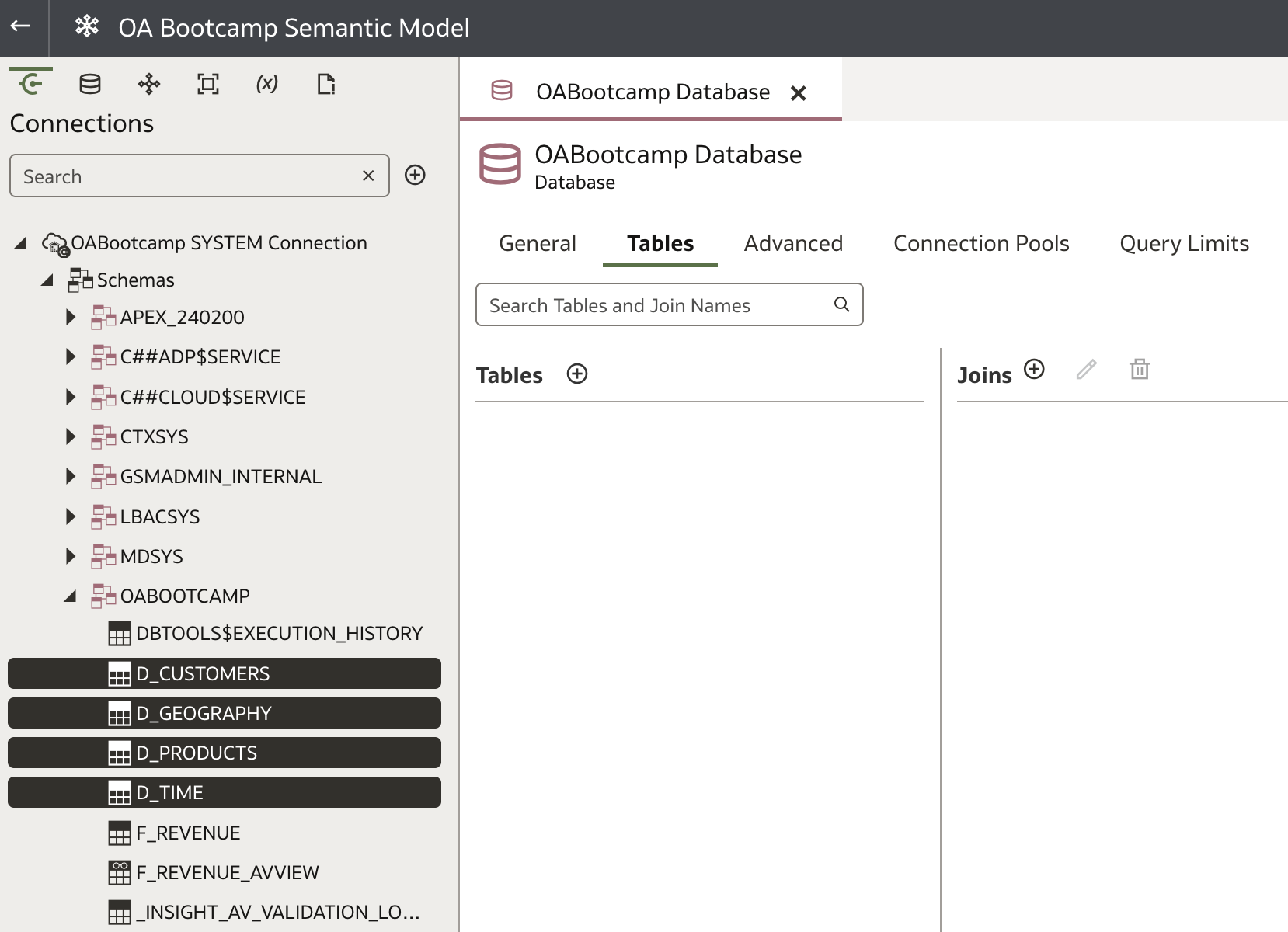1288x932 pixels.
Task: Open the Connection Pools tab
Action: 981,244
